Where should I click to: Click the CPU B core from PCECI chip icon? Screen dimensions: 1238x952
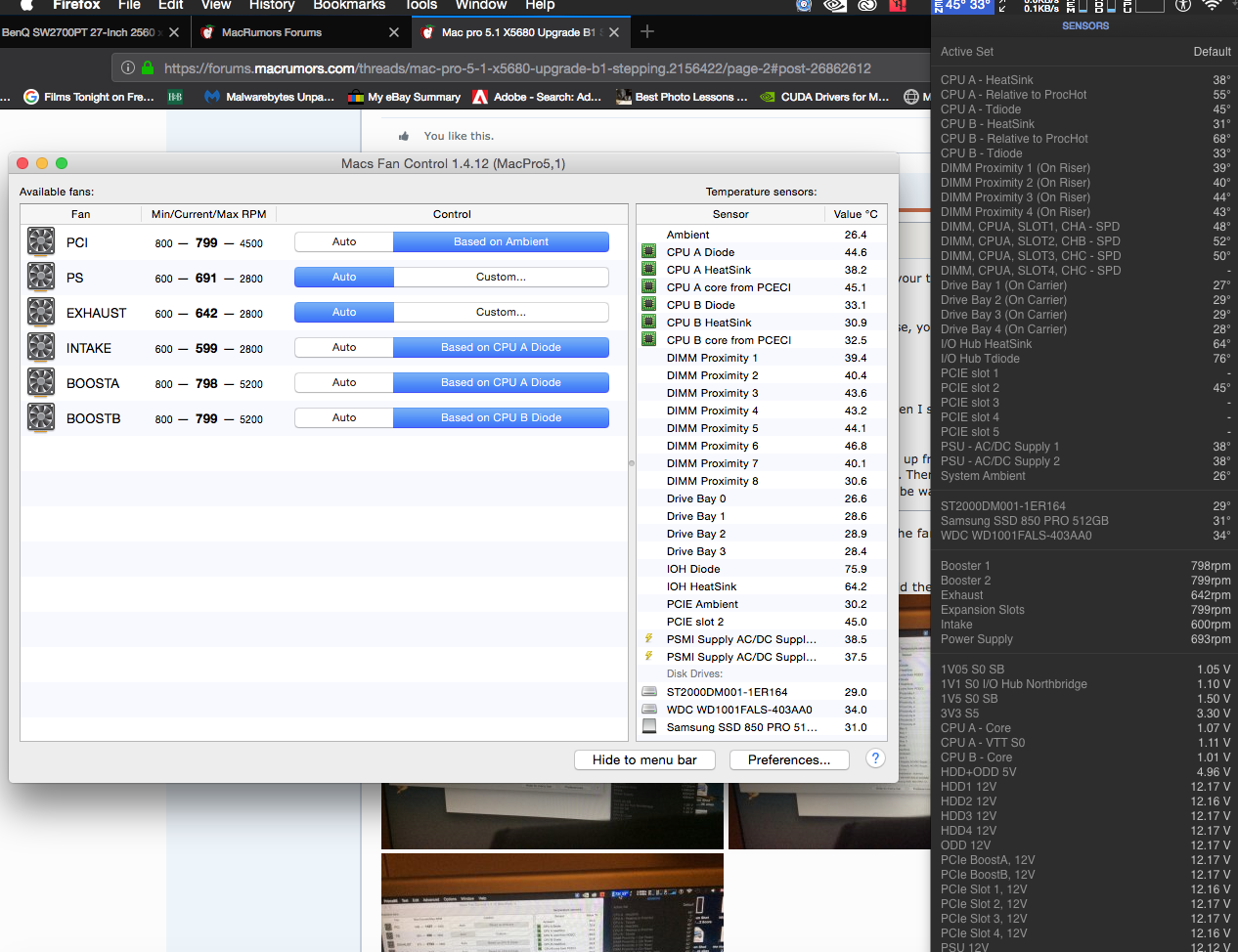click(x=648, y=339)
